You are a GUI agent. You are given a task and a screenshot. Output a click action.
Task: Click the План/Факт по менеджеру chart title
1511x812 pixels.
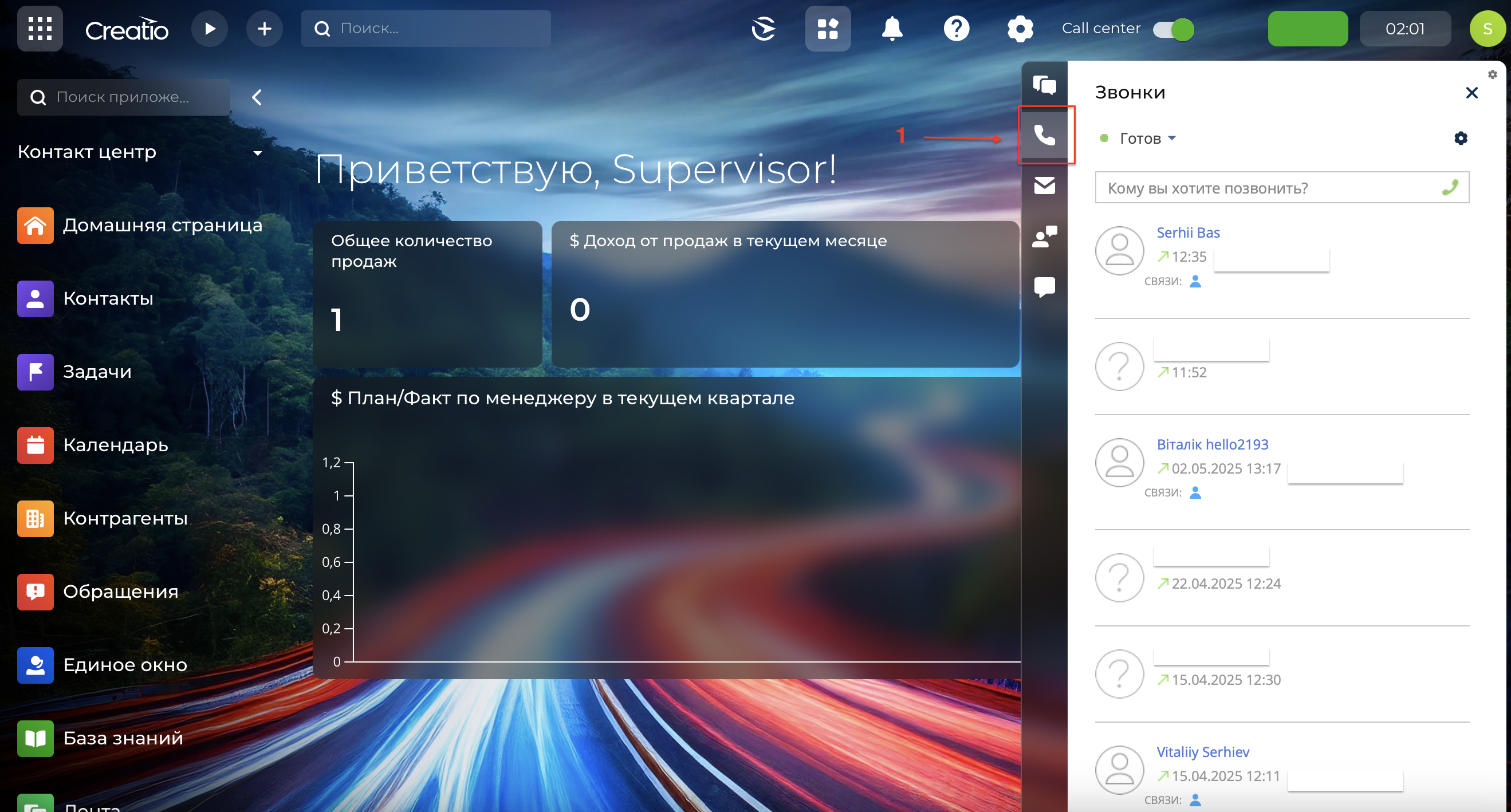tap(562, 398)
